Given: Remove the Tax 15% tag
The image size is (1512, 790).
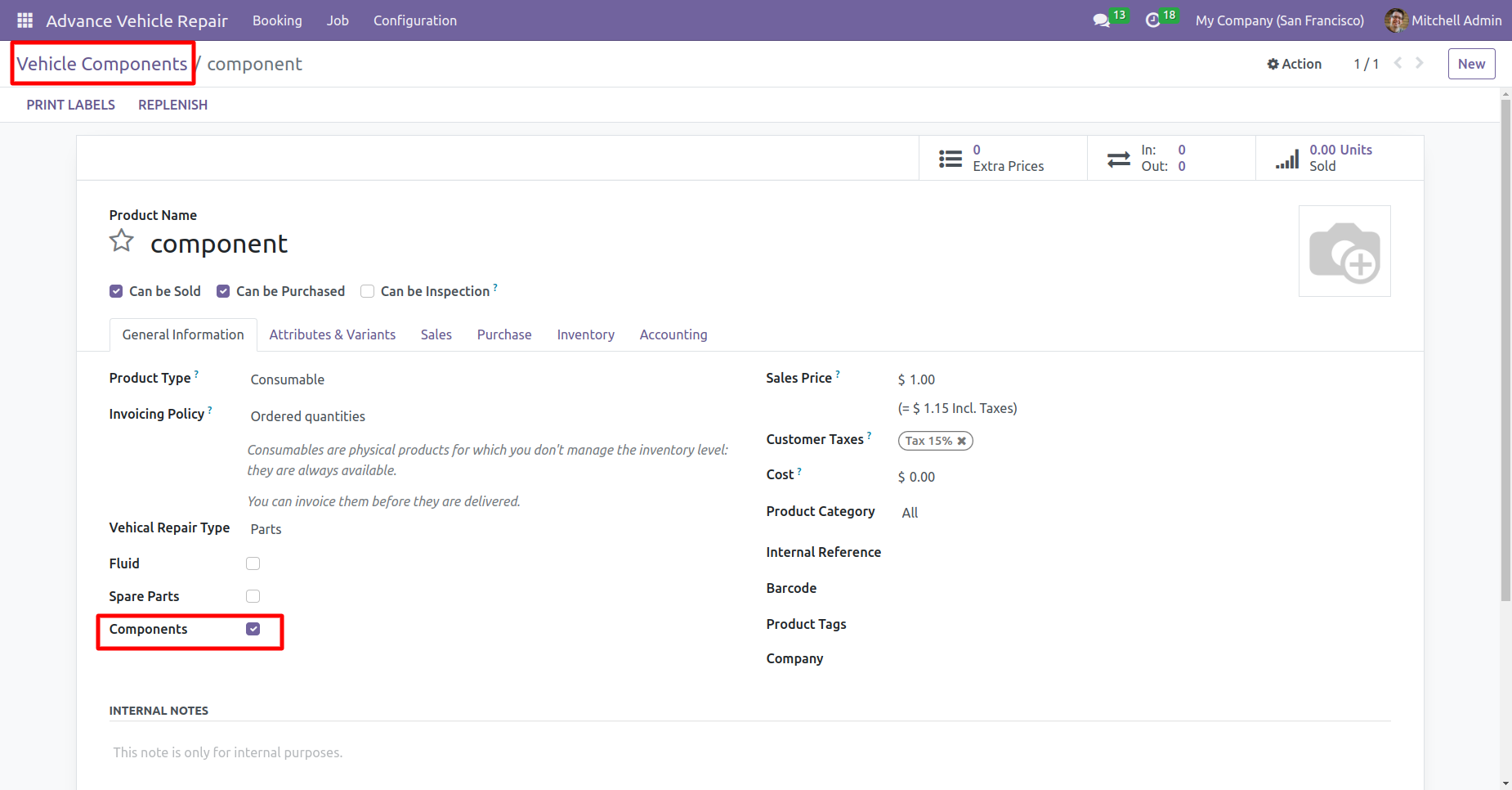Looking at the screenshot, I should click(x=962, y=441).
